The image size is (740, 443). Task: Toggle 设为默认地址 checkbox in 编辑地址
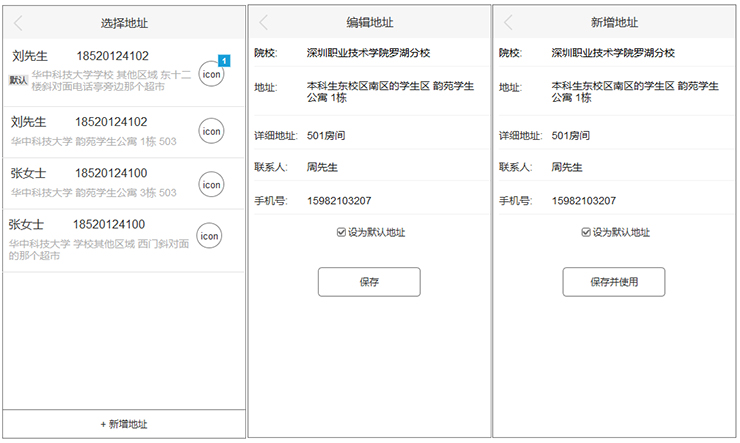[342, 232]
